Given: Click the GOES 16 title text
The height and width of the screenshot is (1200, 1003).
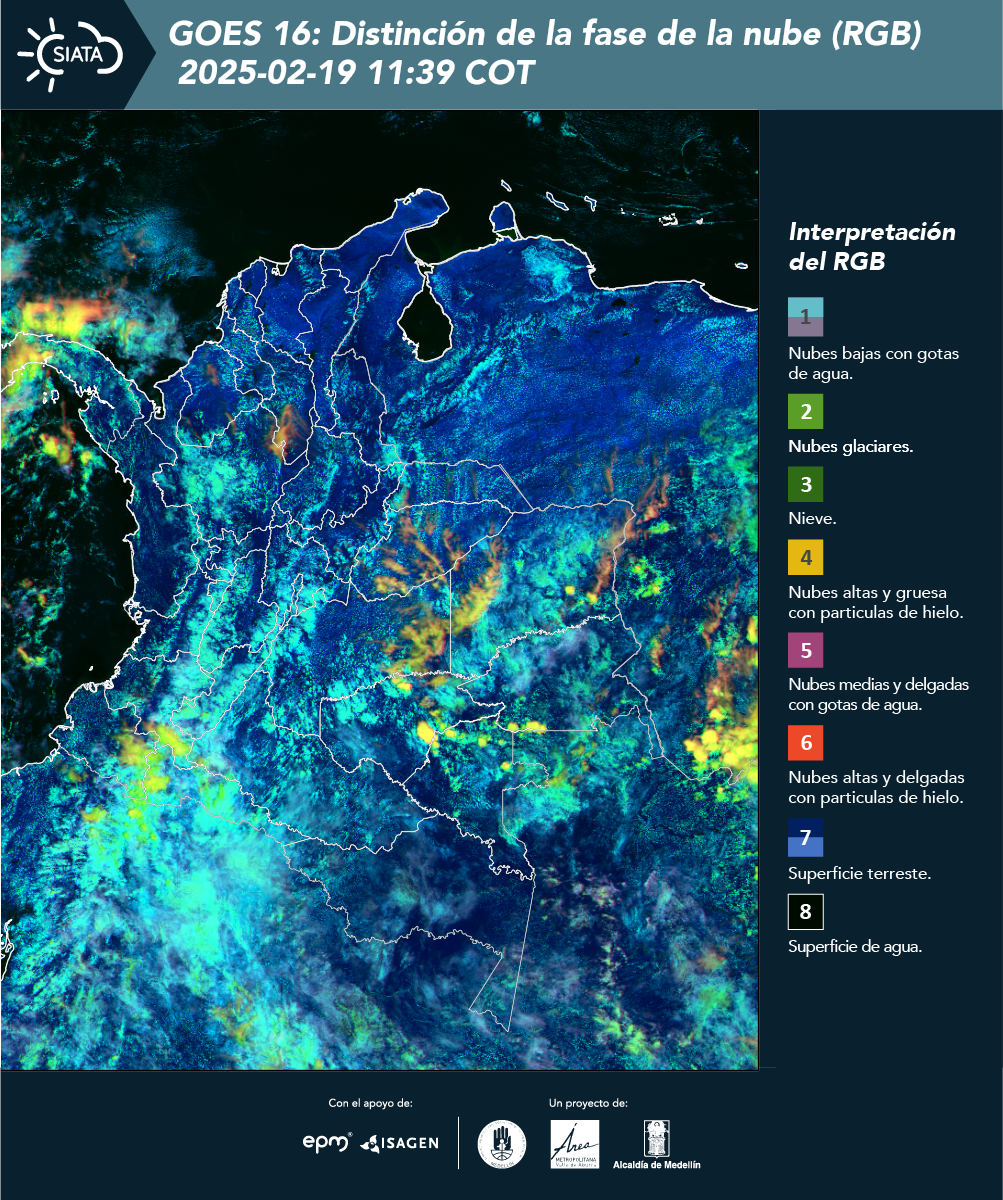Looking at the screenshot, I should click(x=545, y=35).
